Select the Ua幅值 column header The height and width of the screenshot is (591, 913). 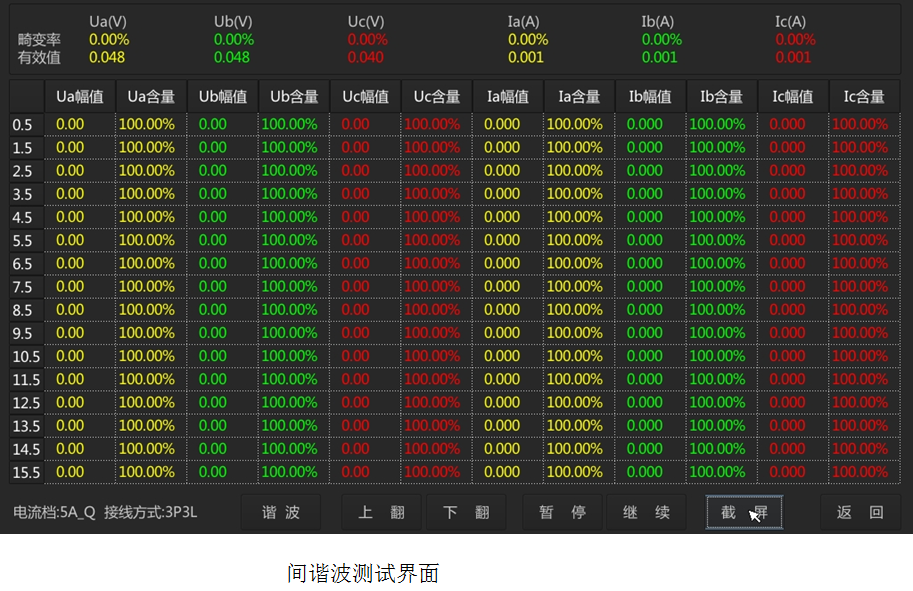80,97
